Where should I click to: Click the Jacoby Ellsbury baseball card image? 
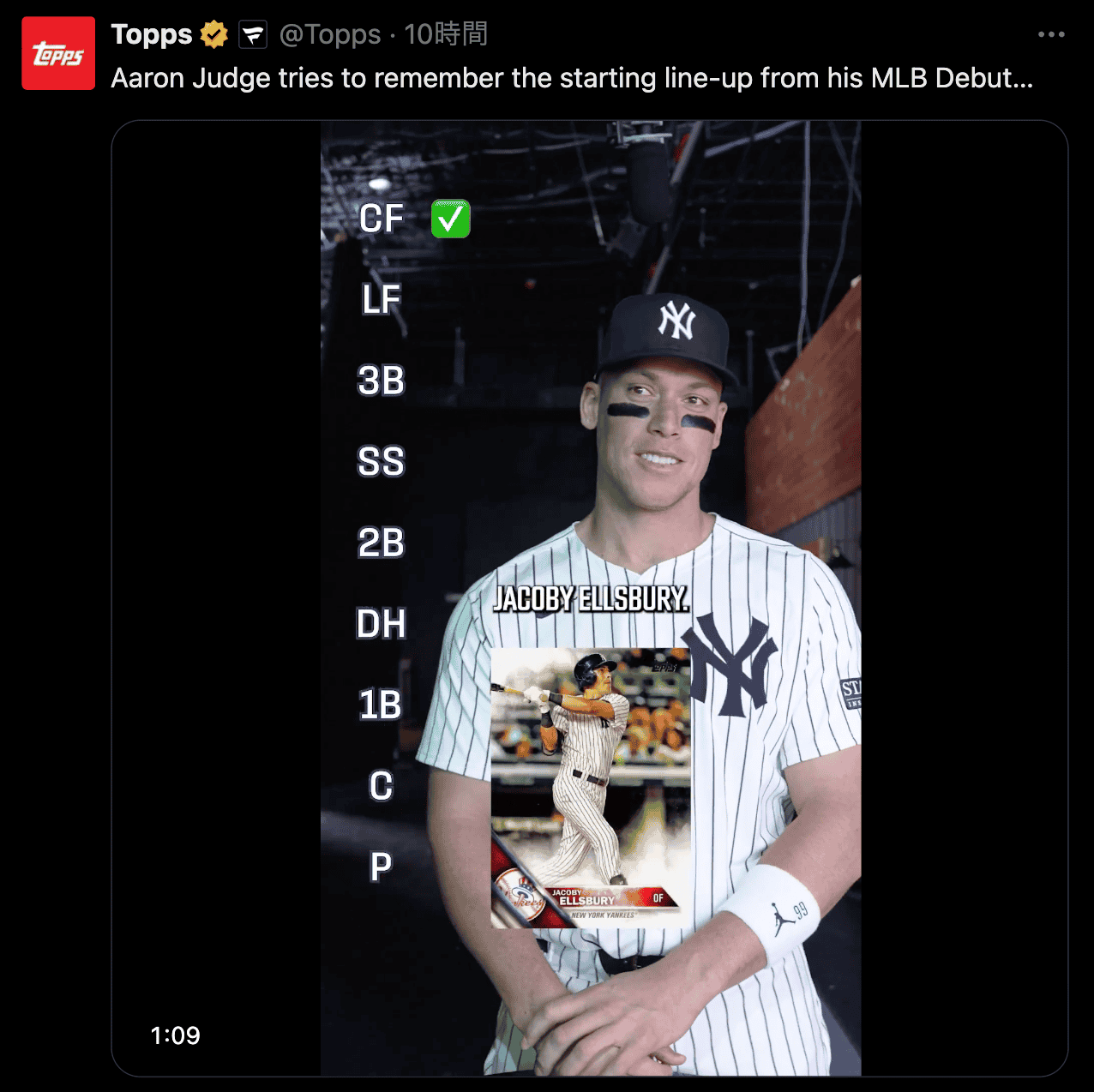coord(590,788)
